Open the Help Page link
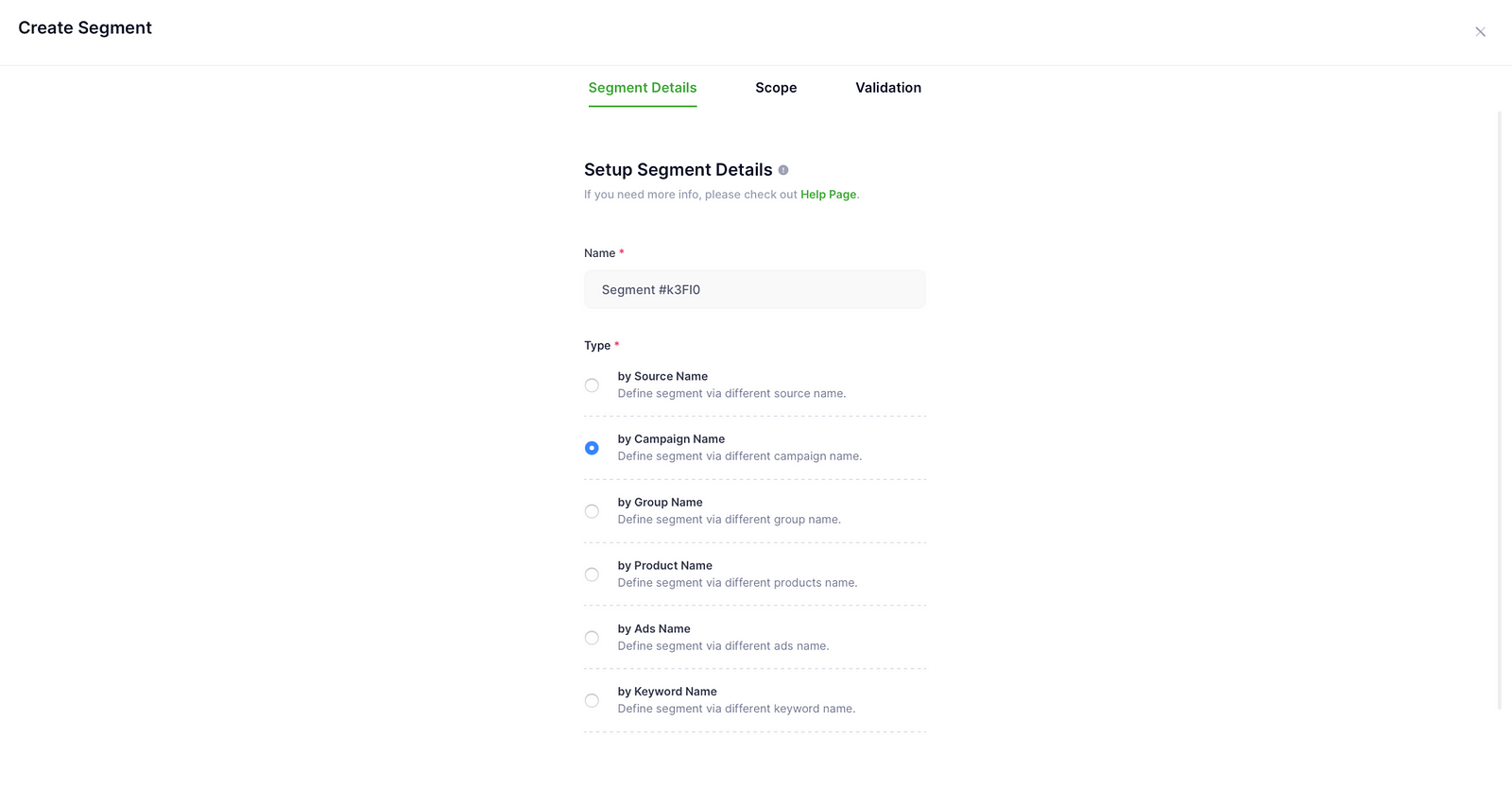 click(828, 194)
